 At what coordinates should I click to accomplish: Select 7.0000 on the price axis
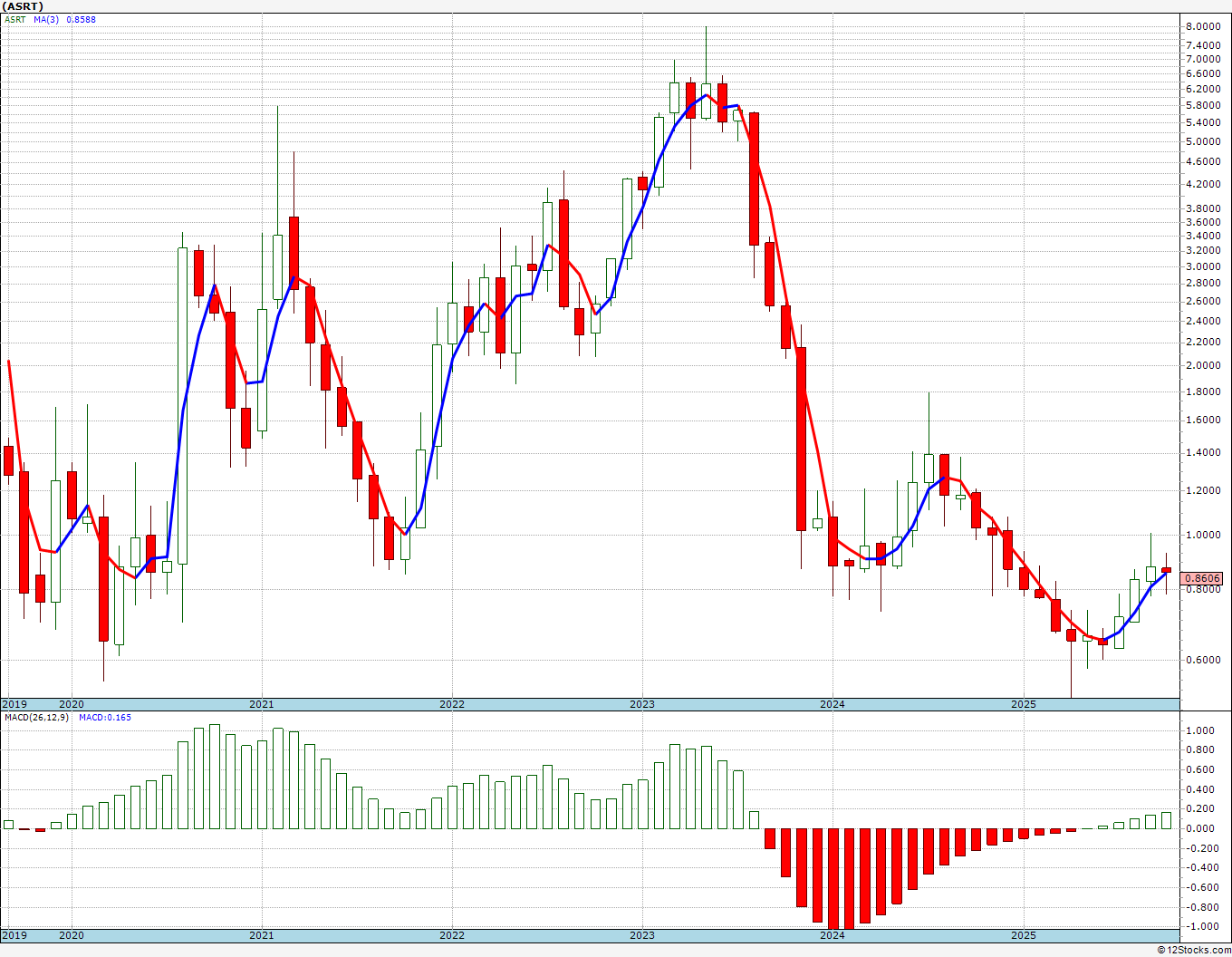pos(1202,58)
